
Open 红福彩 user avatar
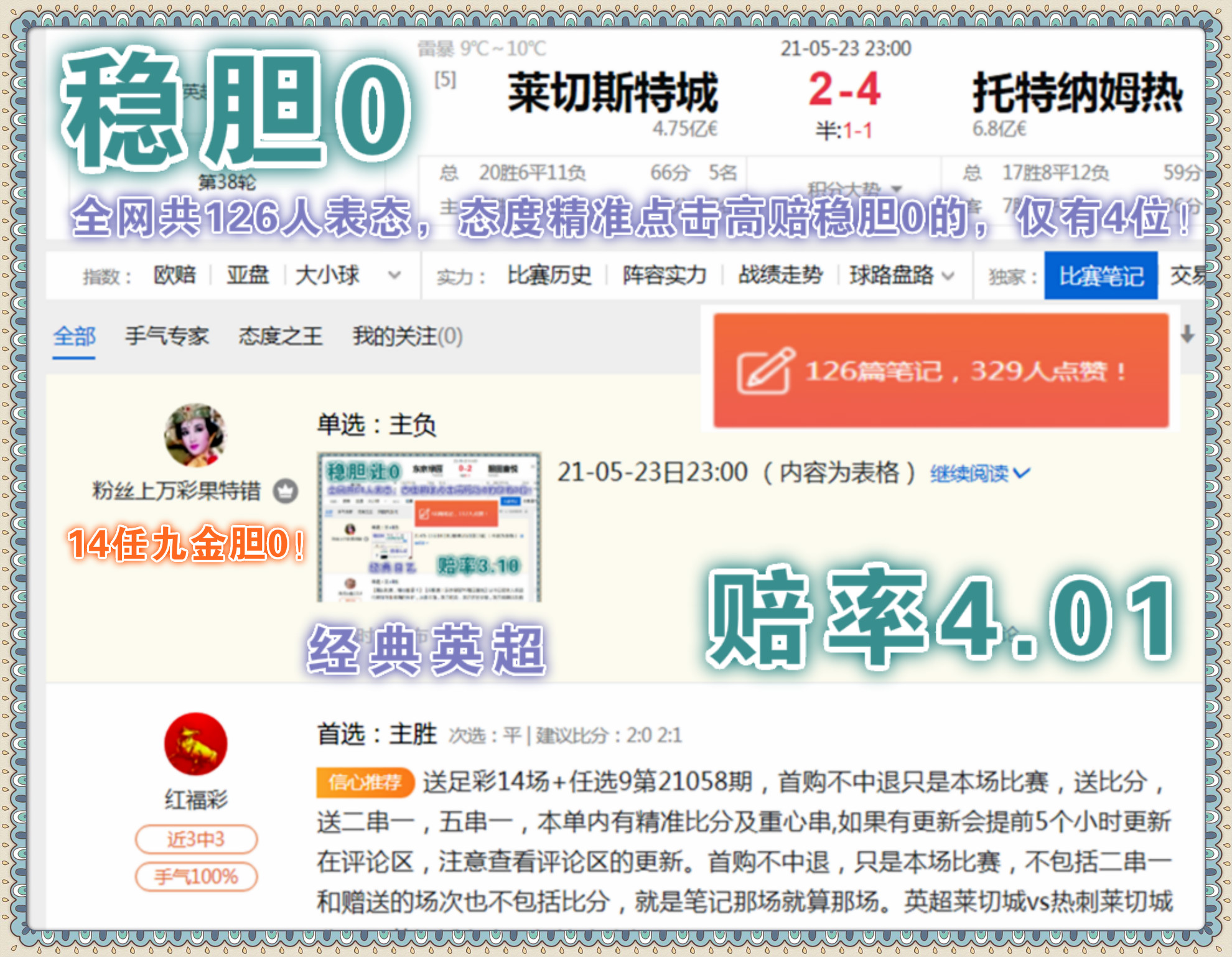point(195,744)
